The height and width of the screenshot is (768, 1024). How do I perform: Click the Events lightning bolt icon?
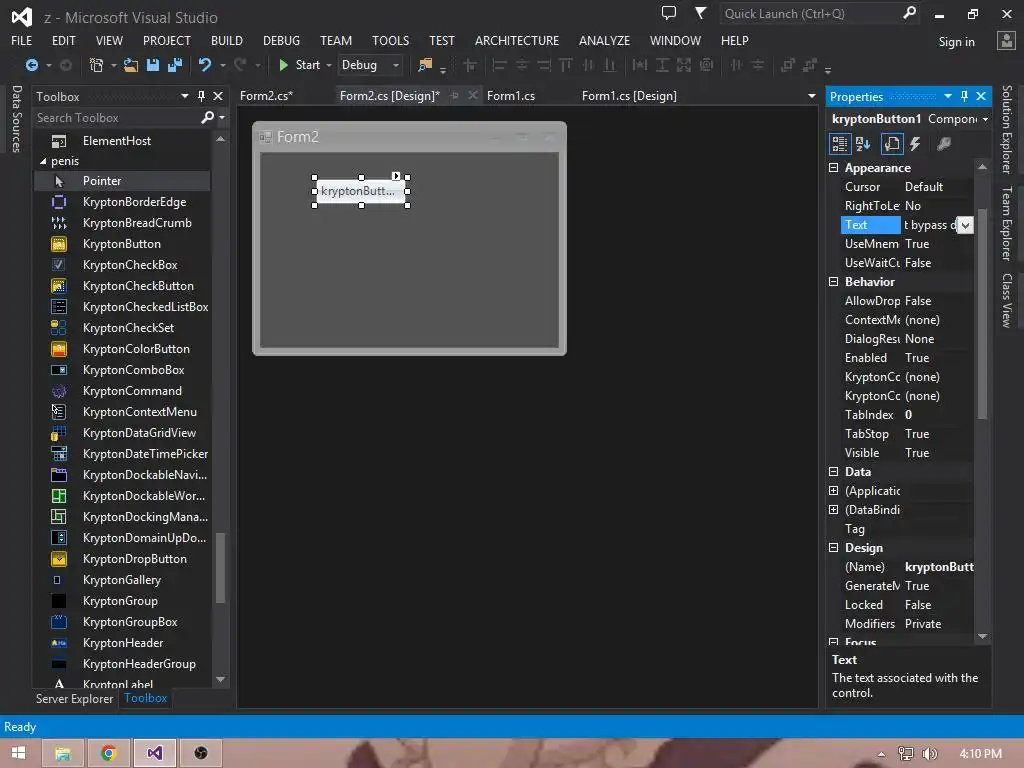point(916,144)
